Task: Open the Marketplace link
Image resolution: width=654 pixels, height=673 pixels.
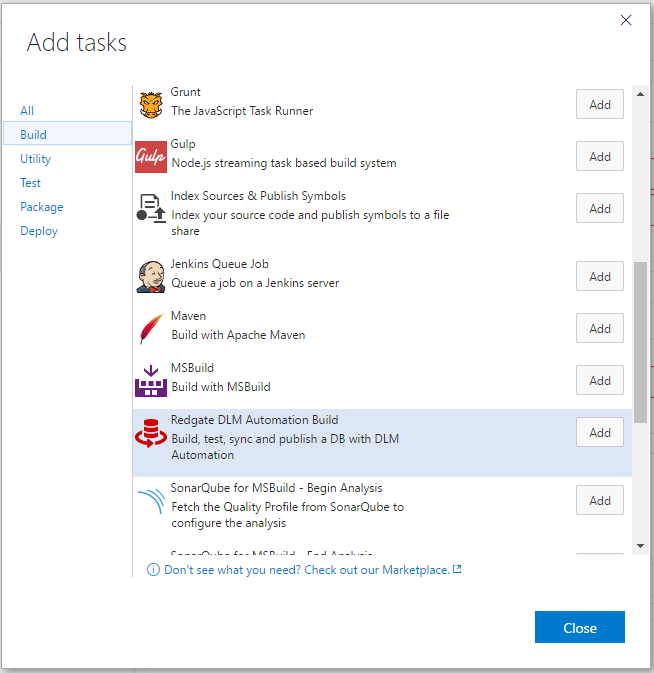Action: click(307, 570)
